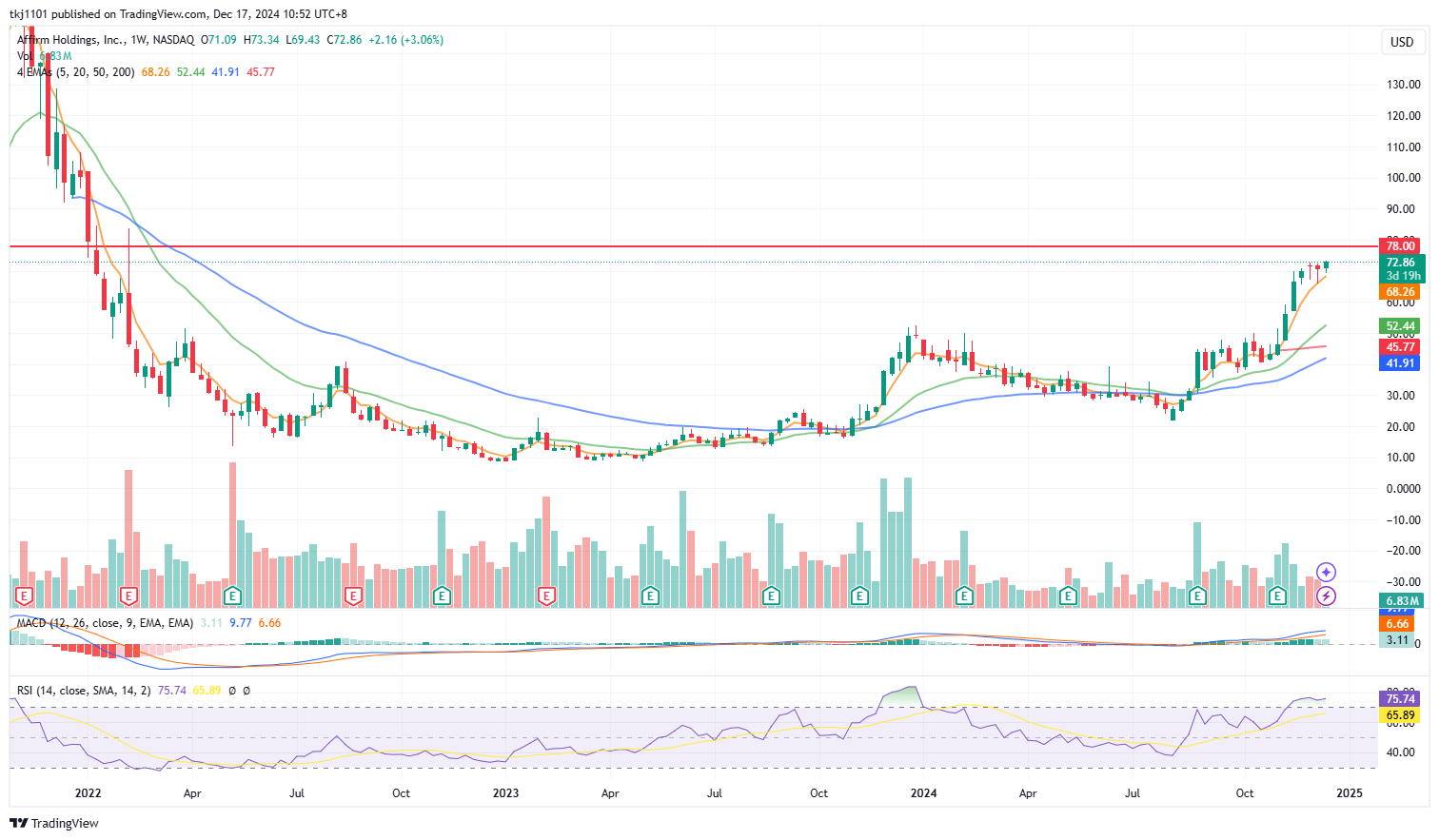Select the MACD (12, 26, close, 9) legend
The width and height of the screenshot is (1439, 840).
tap(105, 623)
